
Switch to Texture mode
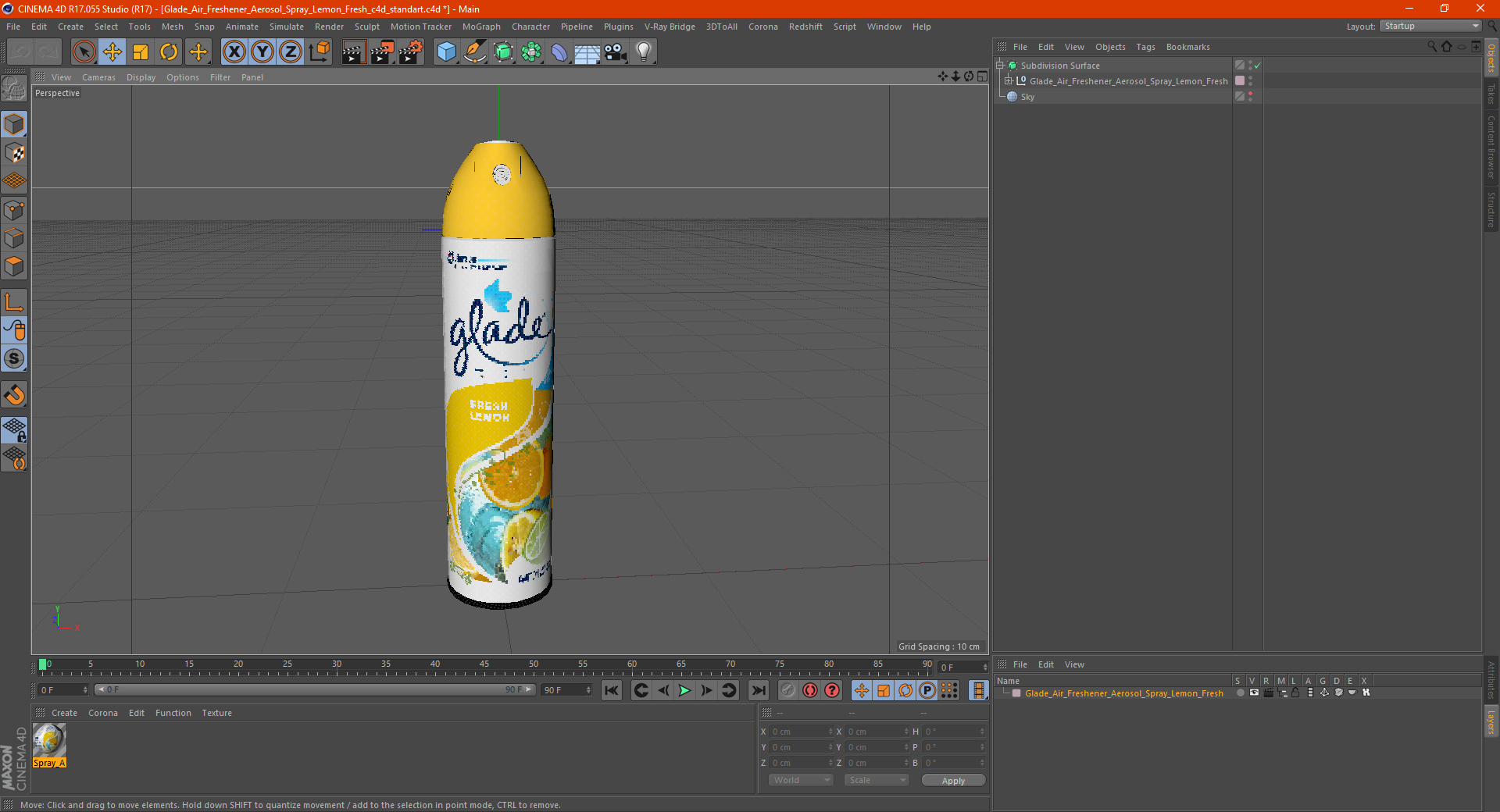pyautogui.click(x=14, y=153)
